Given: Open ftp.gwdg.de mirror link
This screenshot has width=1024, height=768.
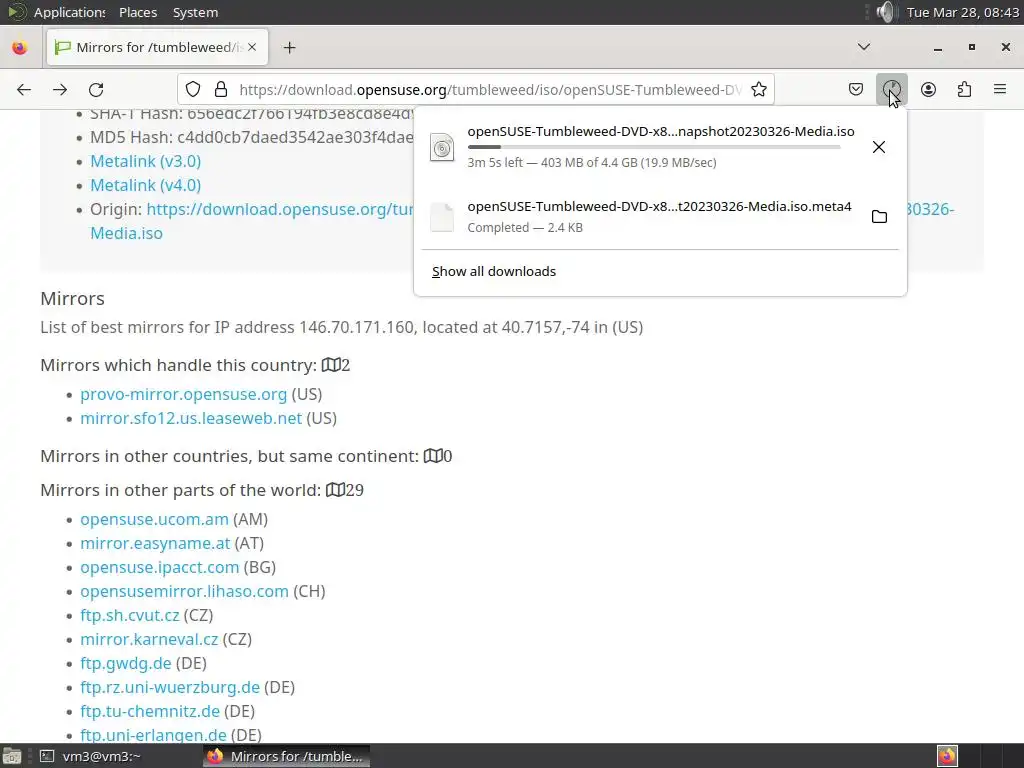Looking at the screenshot, I should point(125,664).
